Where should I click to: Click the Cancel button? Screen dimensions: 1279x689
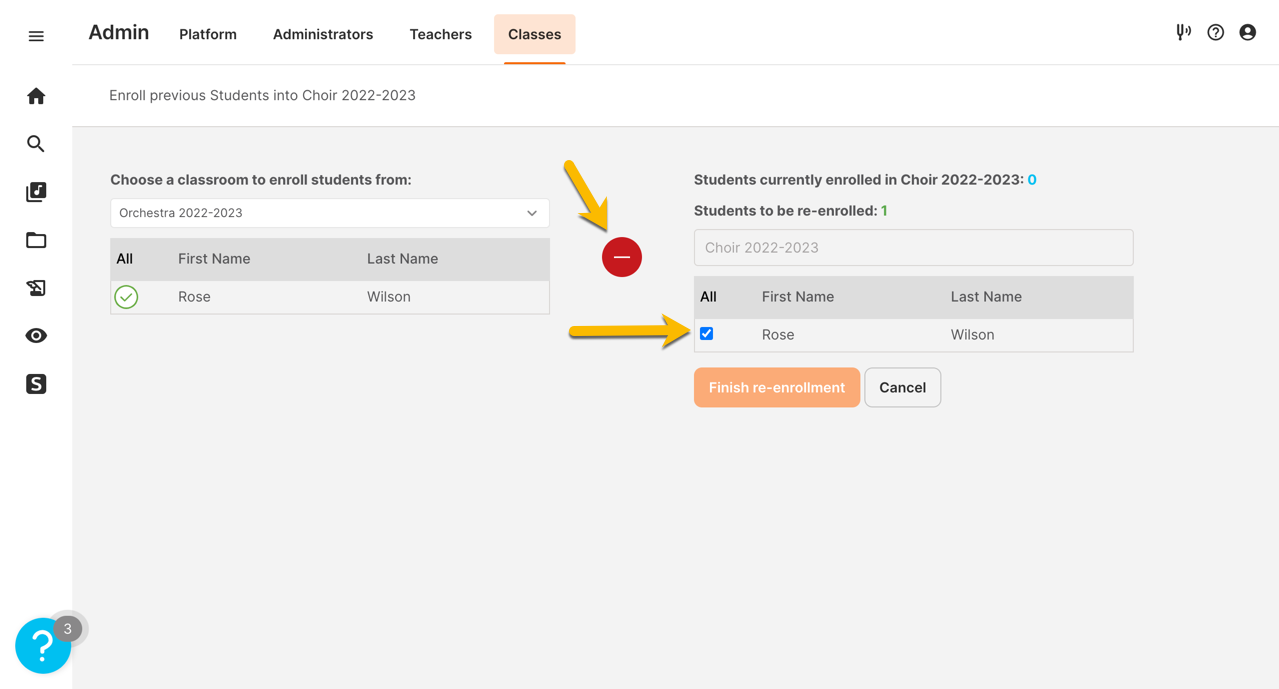pos(902,387)
